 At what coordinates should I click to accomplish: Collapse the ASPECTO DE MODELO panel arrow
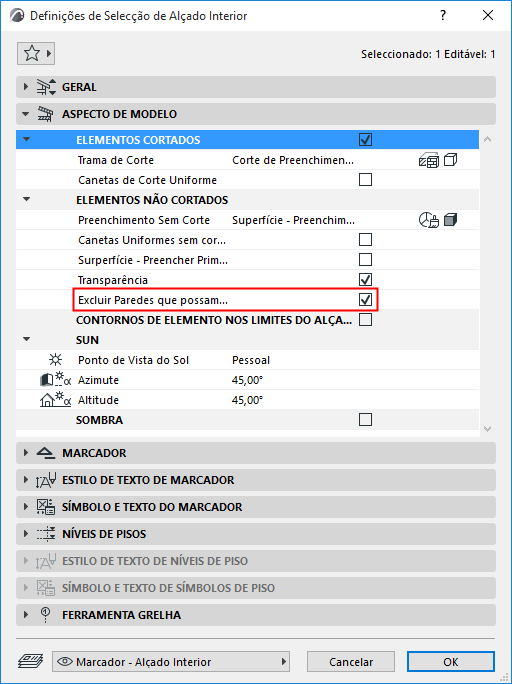(26, 114)
